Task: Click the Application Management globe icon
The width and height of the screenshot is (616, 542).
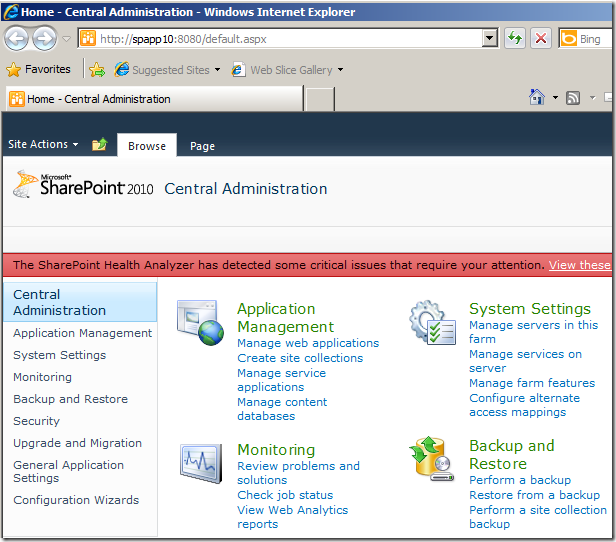Action: click(x=201, y=323)
